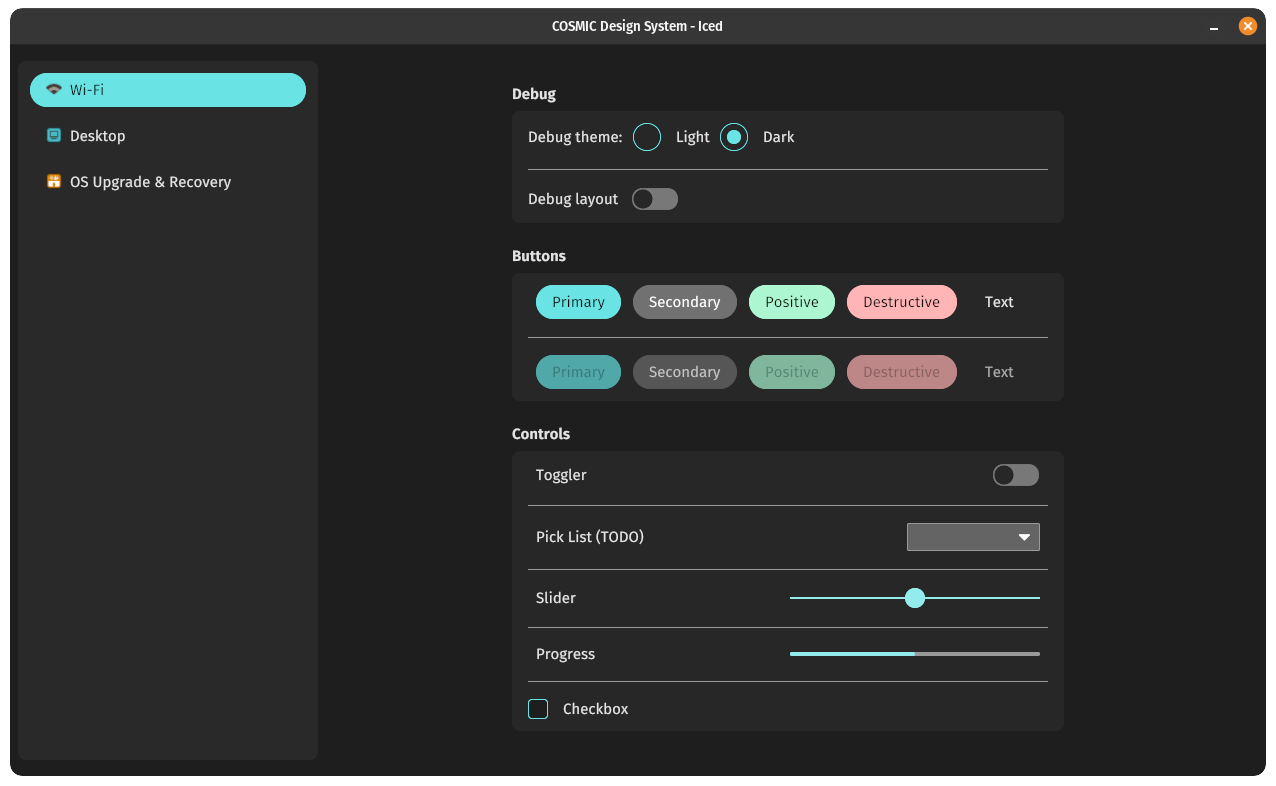Click the enabled Primary button
The height and width of the screenshot is (786, 1276).
coord(578,302)
